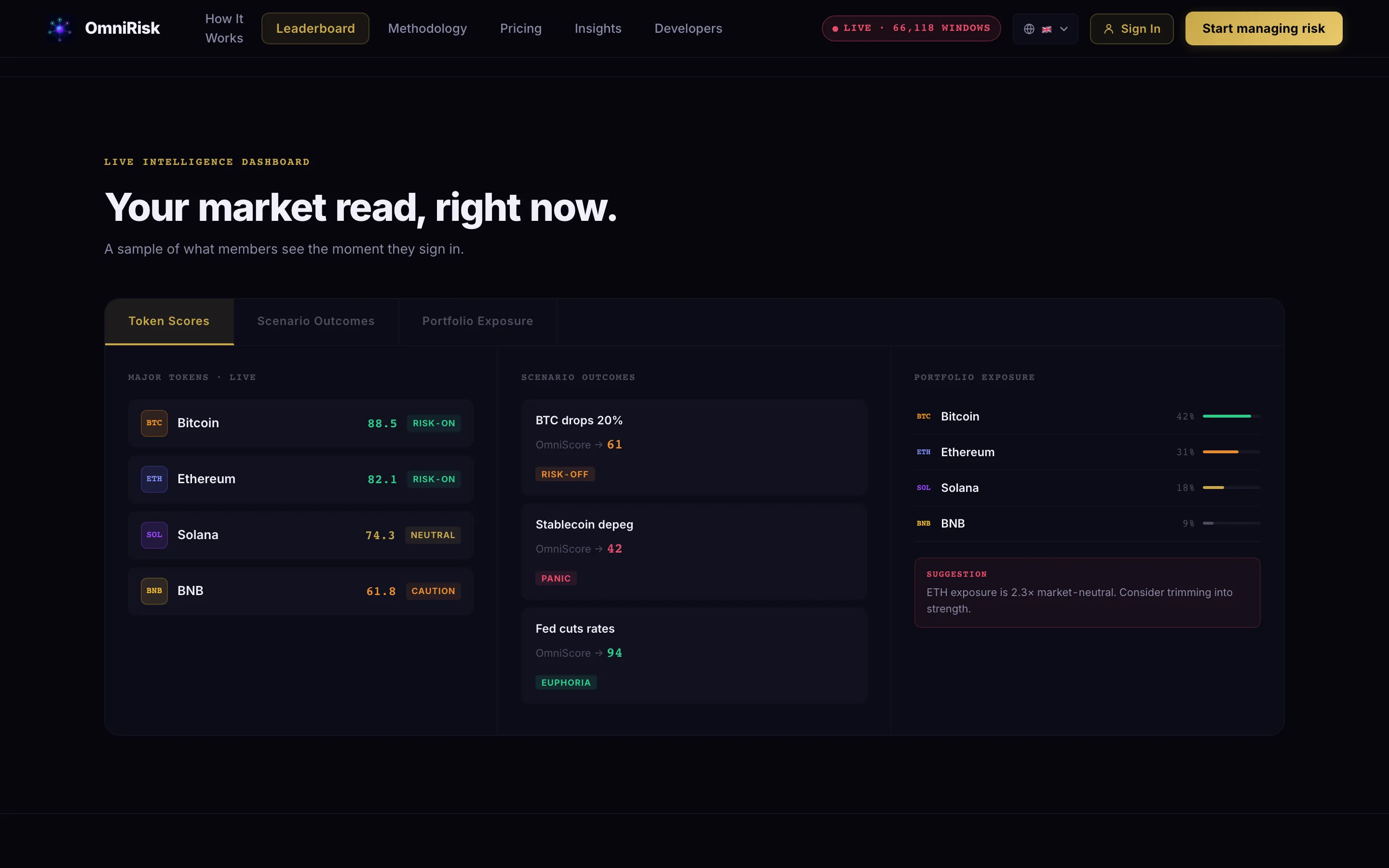Click Bitcoin 42% exposure bar
Viewport: 1389px width, 868px height.
1231,416
